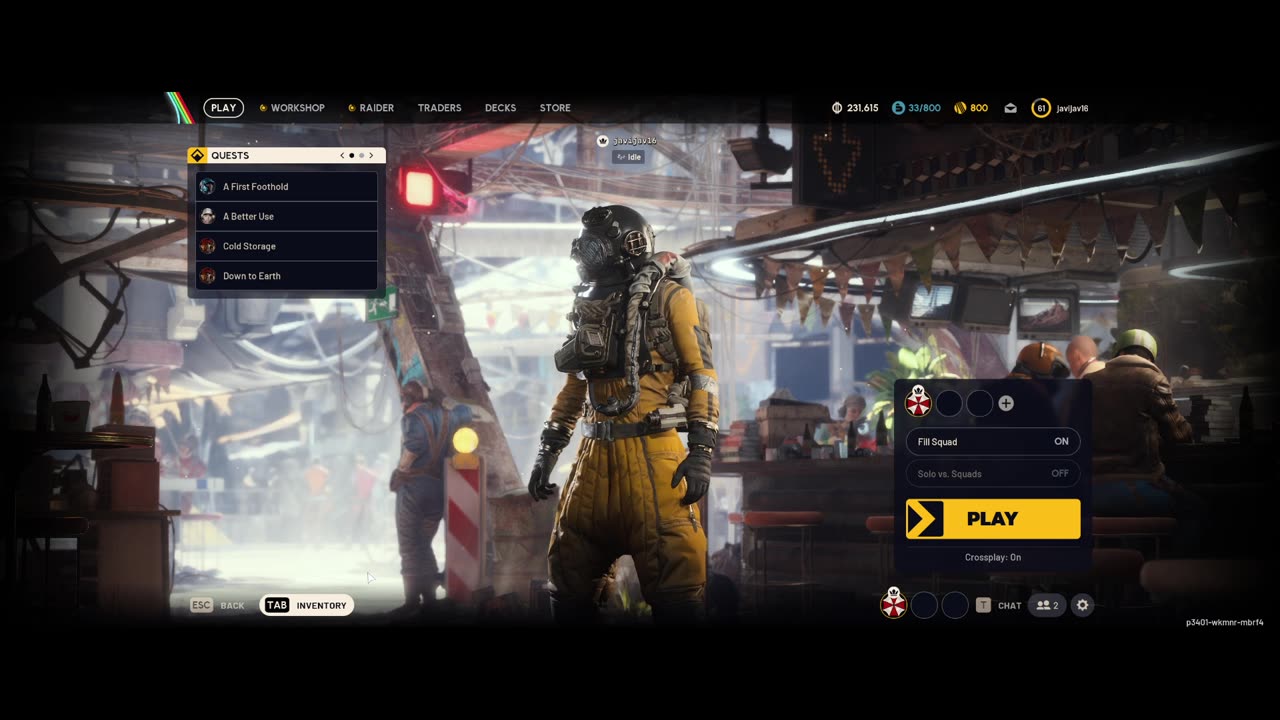Open the quest A First Foothold
Viewport: 1280px width, 720px height.
tap(287, 187)
